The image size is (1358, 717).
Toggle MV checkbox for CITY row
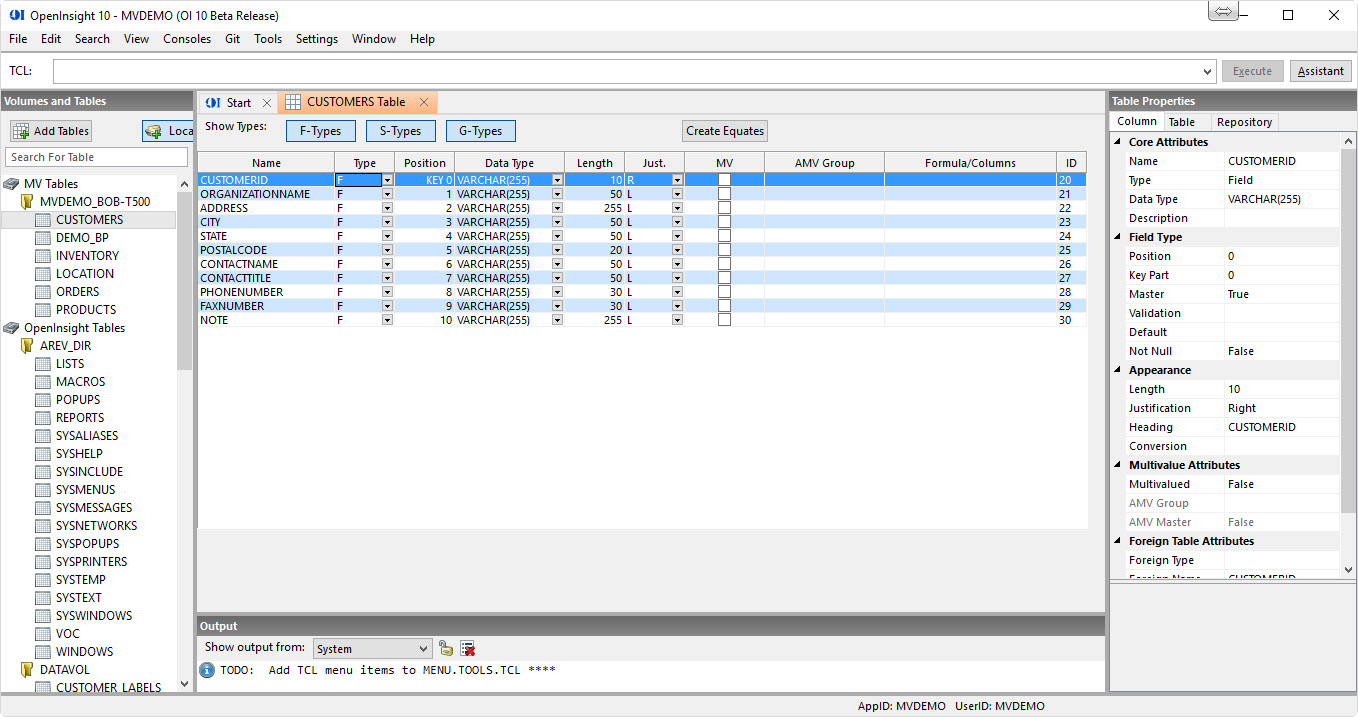[724, 222]
